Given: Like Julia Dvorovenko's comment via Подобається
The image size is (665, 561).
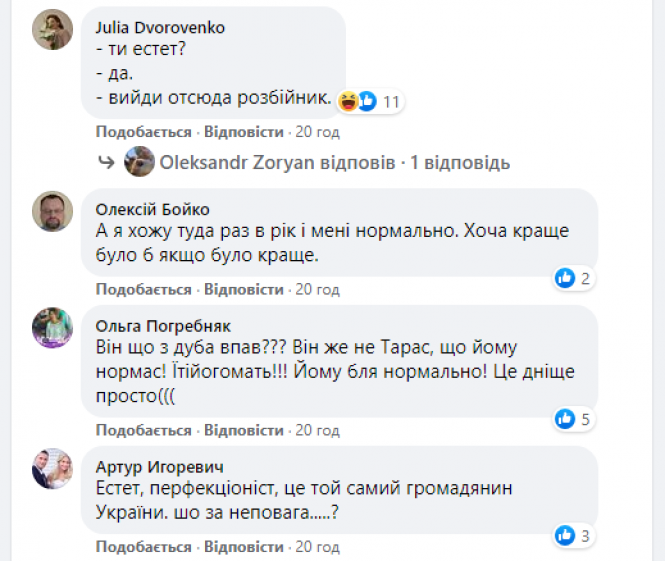Looking at the screenshot, I should click(143, 132).
